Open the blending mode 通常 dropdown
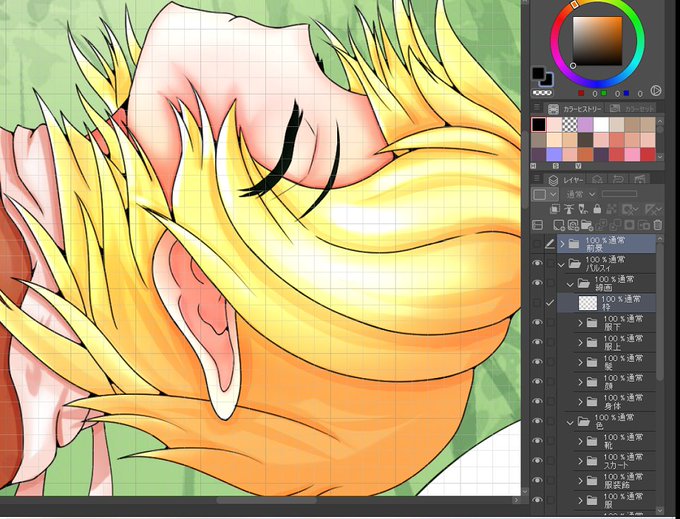The image size is (680, 519). 581,194
